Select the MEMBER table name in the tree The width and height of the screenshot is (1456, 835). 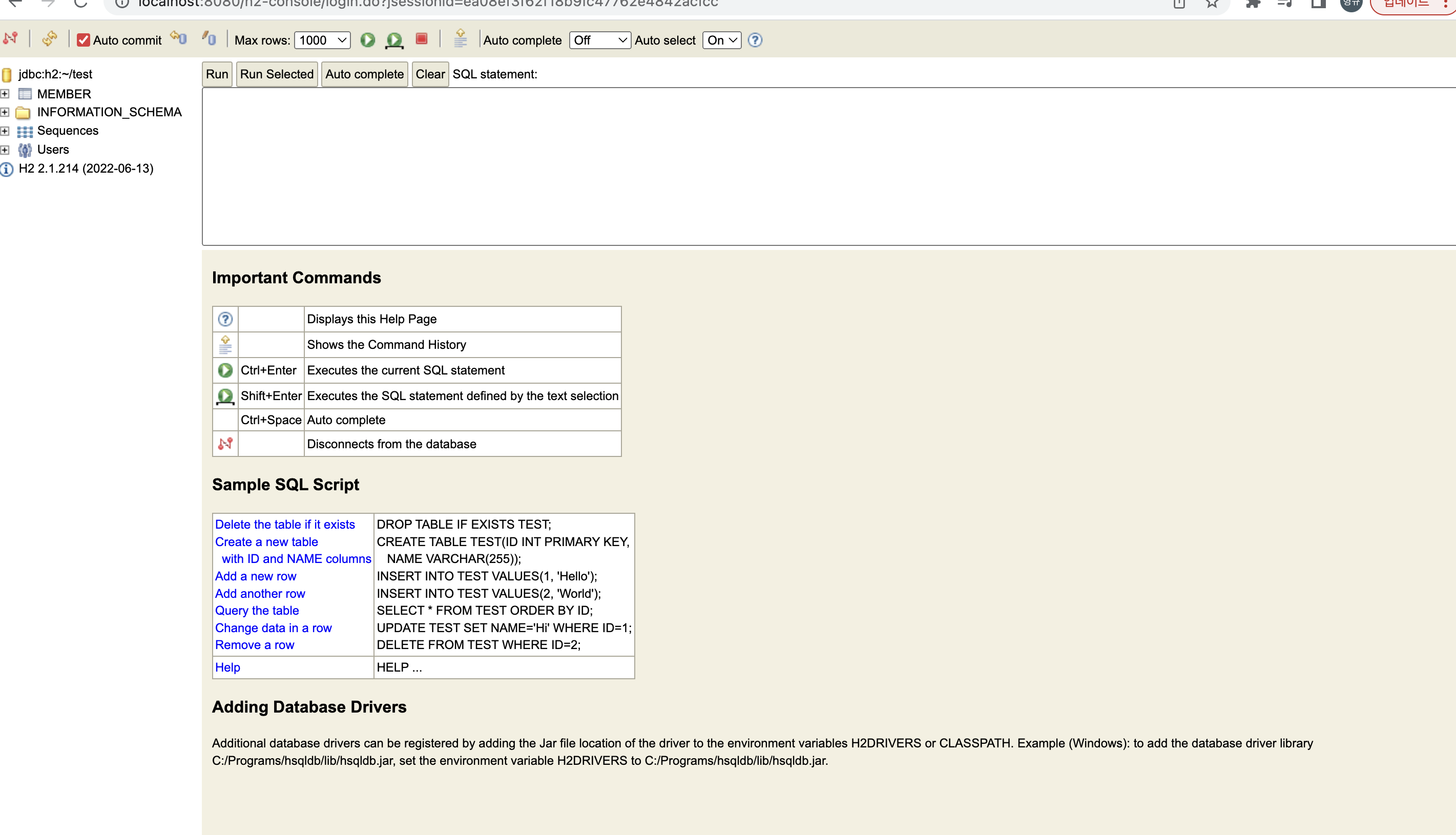coord(64,93)
